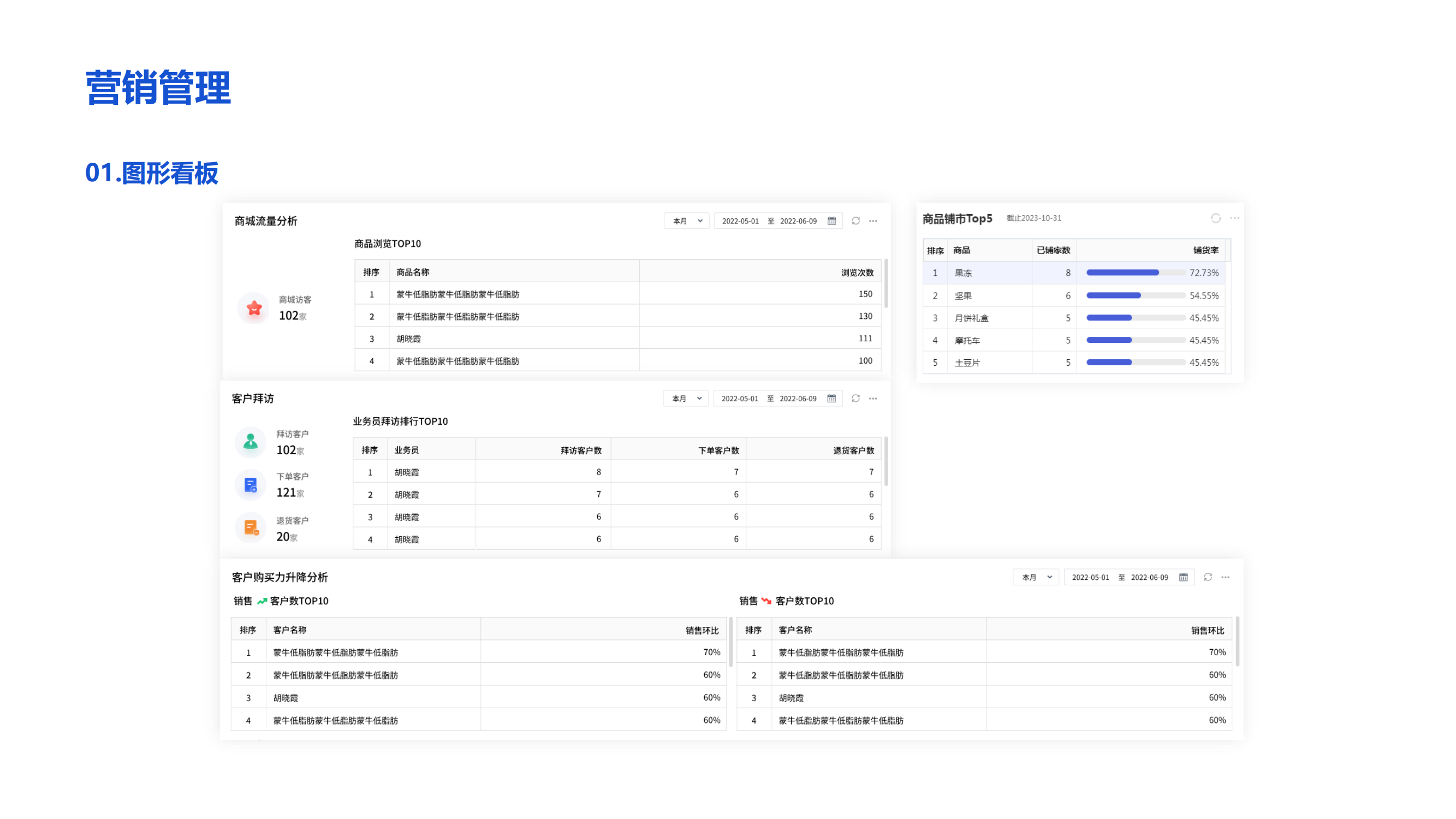Refresh the 客户拜访 panel
Viewport: 1456px width, 819px height.
(x=855, y=399)
